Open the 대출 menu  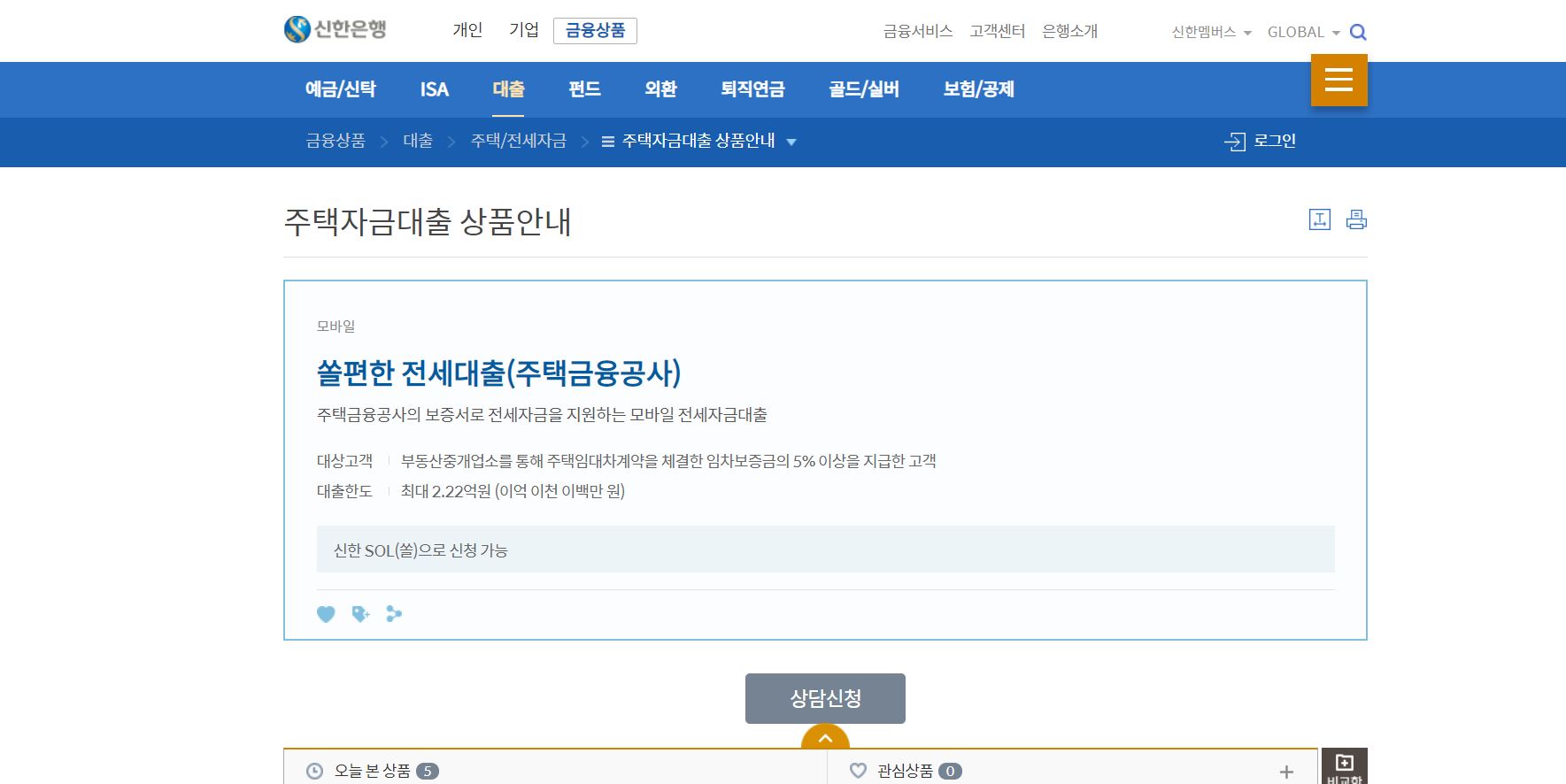[x=508, y=89]
